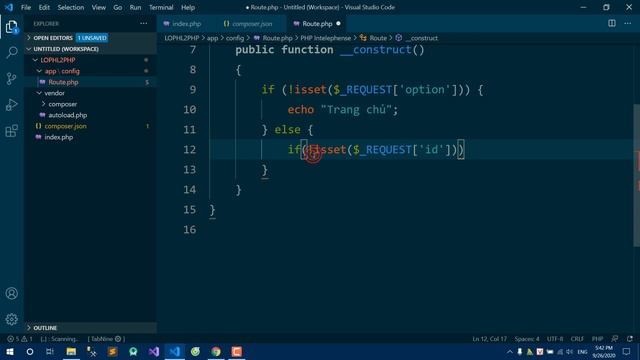This screenshot has width=640, height=360.
Task: Open Windows Action Center icon
Action: coord(626,351)
